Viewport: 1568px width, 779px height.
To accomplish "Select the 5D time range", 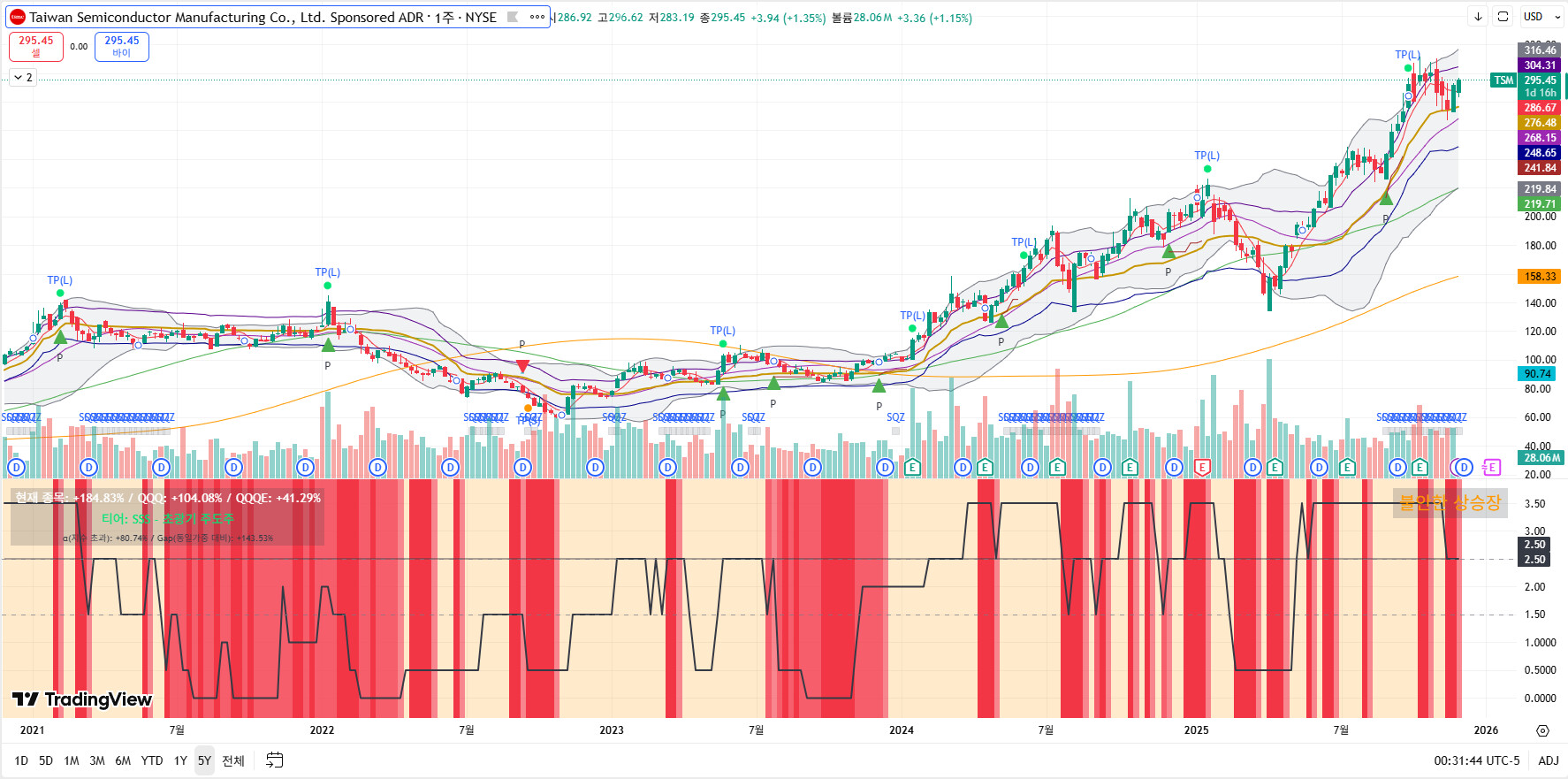I will pos(46,760).
